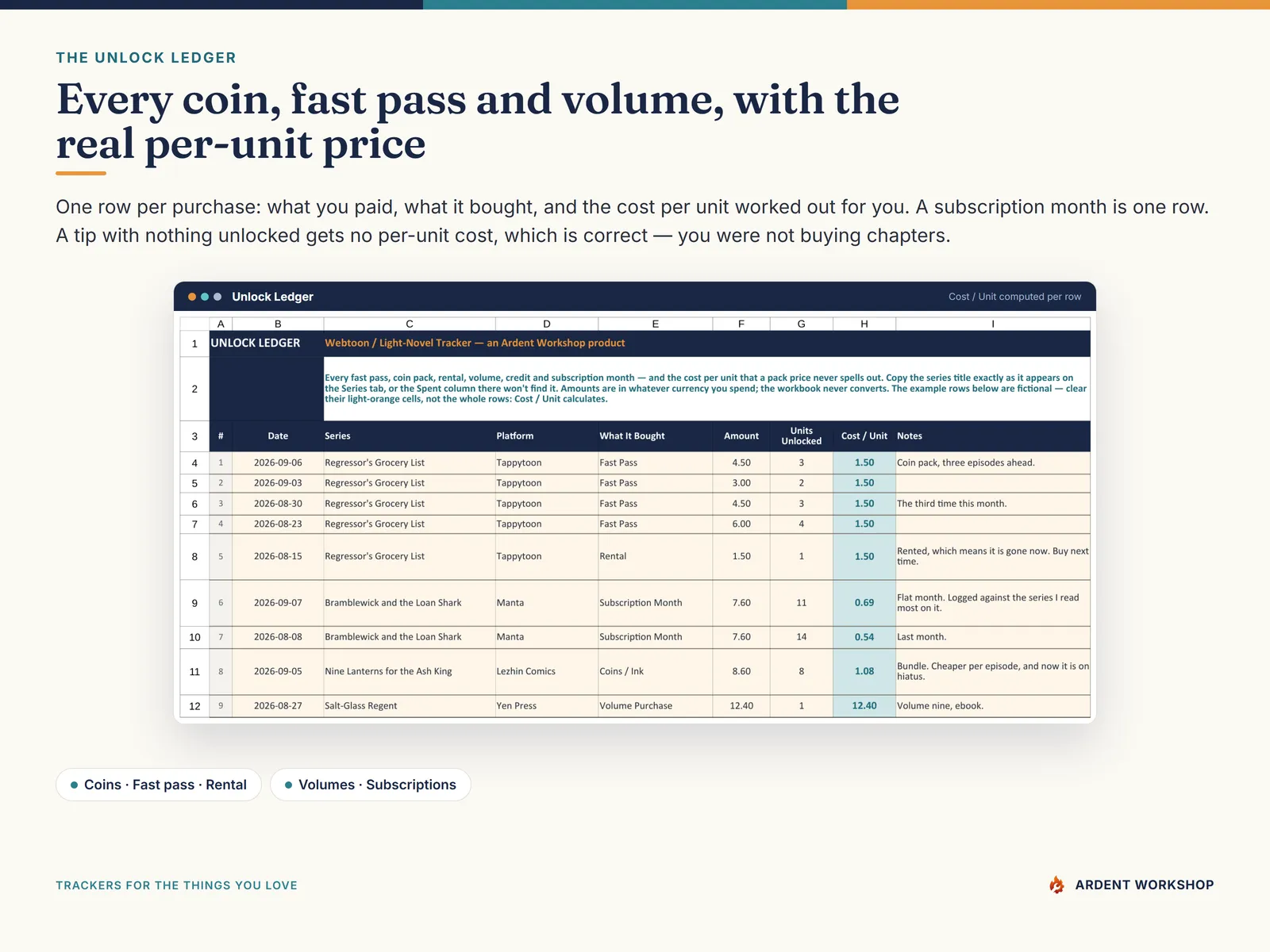The height and width of the screenshot is (952, 1270).
Task: Click the Ardent Workshop flame logo
Action: (1056, 885)
